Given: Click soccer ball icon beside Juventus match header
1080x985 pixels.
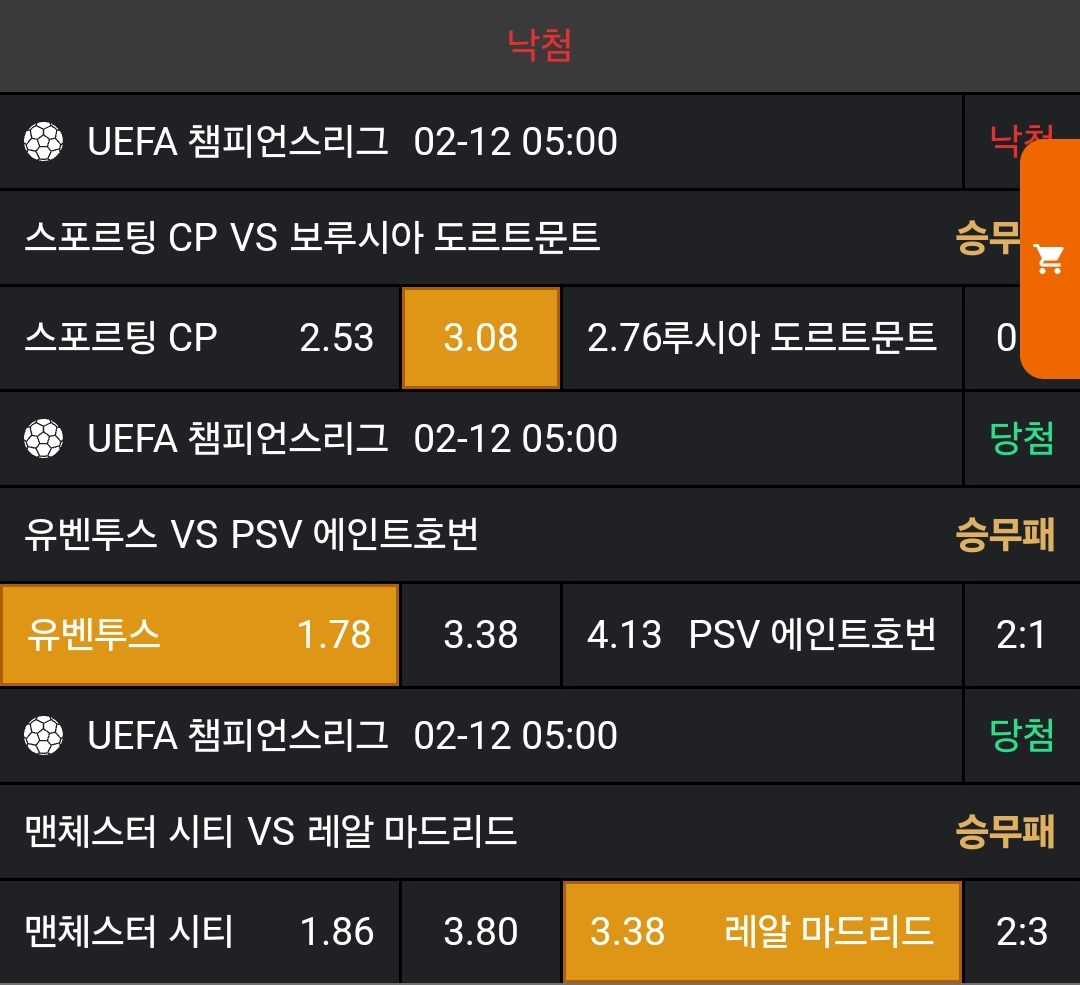Looking at the screenshot, I should 43,439.
